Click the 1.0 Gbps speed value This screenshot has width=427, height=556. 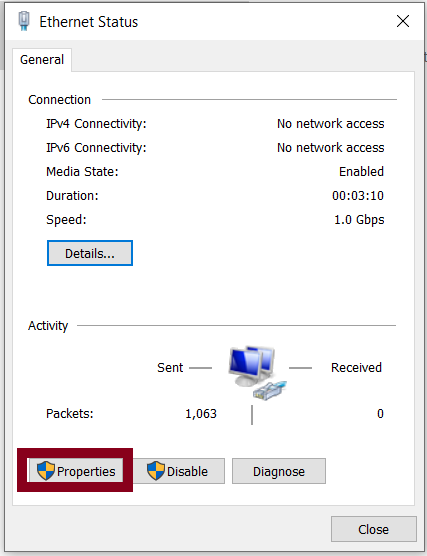click(x=359, y=220)
